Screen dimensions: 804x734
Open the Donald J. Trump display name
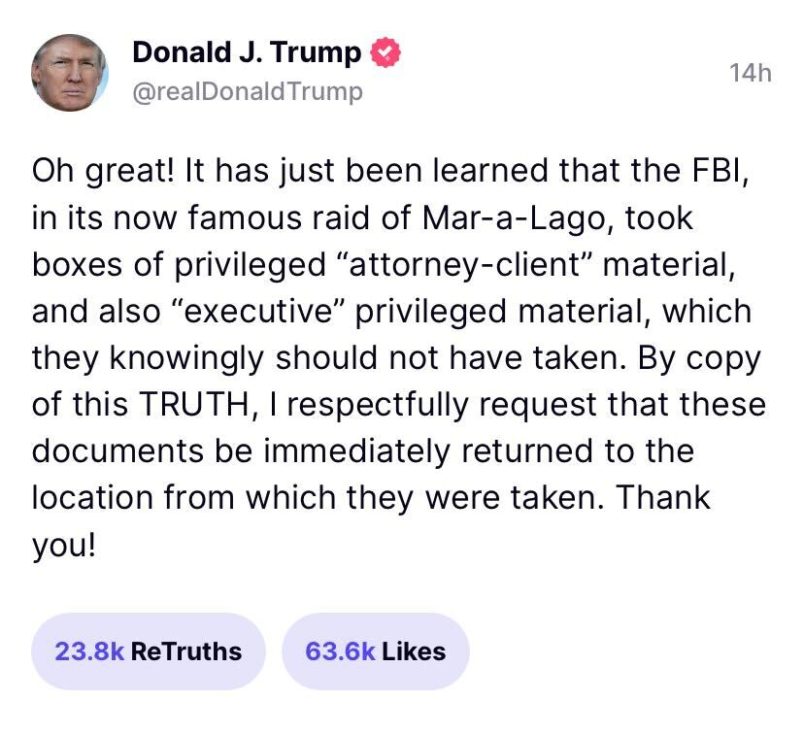247,53
